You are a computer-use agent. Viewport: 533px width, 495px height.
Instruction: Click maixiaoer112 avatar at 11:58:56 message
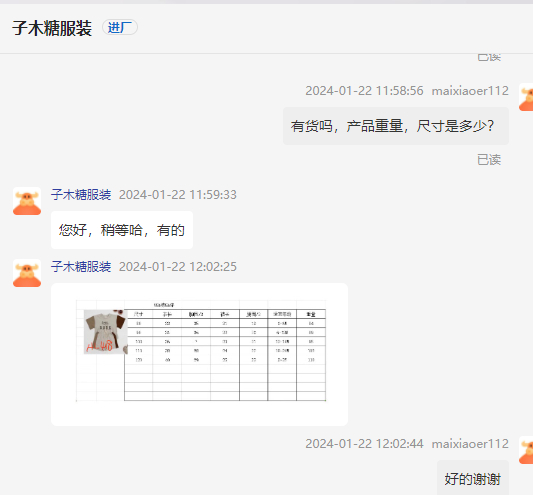pos(526,97)
